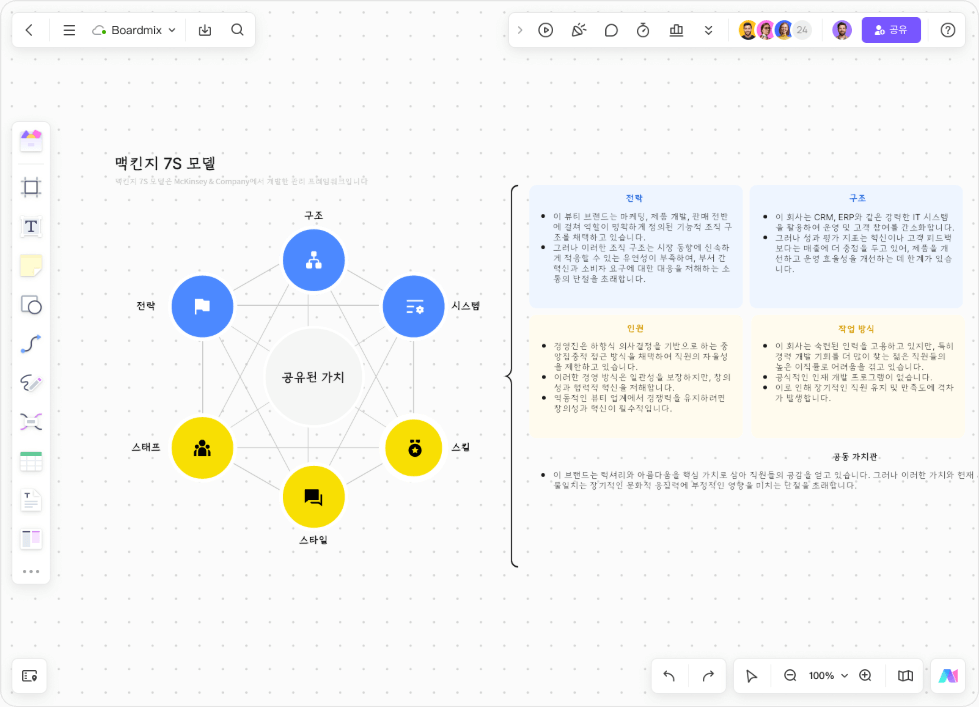Undo the last action
The image size is (979, 707).
point(669,676)
